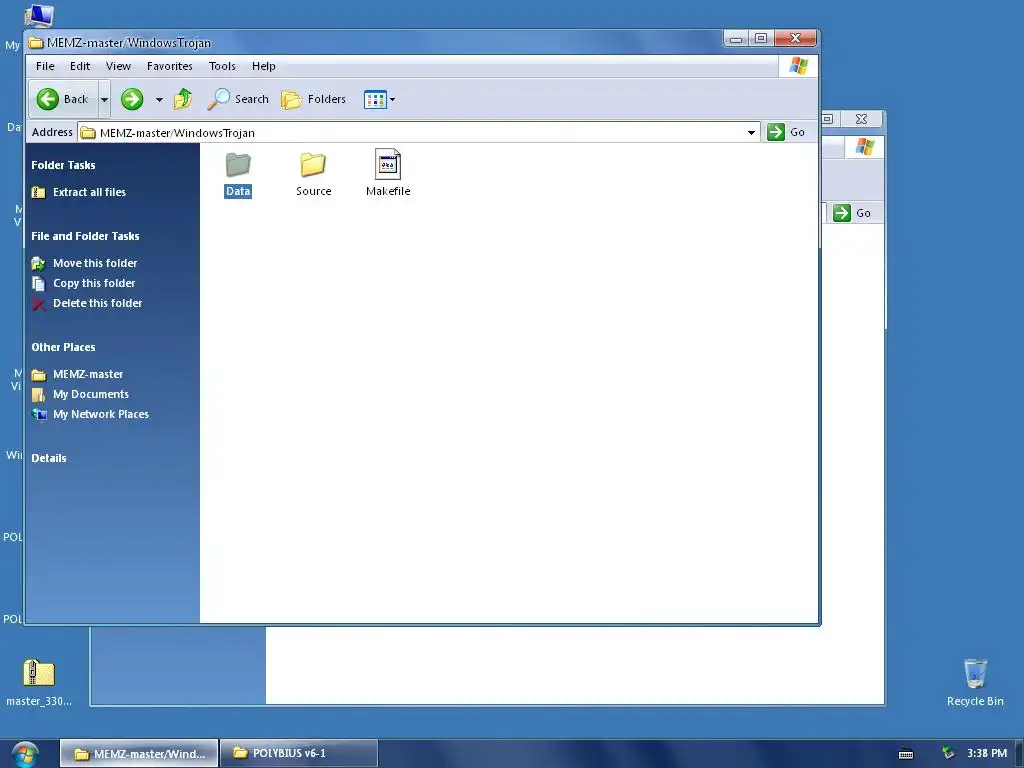Open the Search pane with the magnifier
1024x768 pixels.
[x=238, y=99]
